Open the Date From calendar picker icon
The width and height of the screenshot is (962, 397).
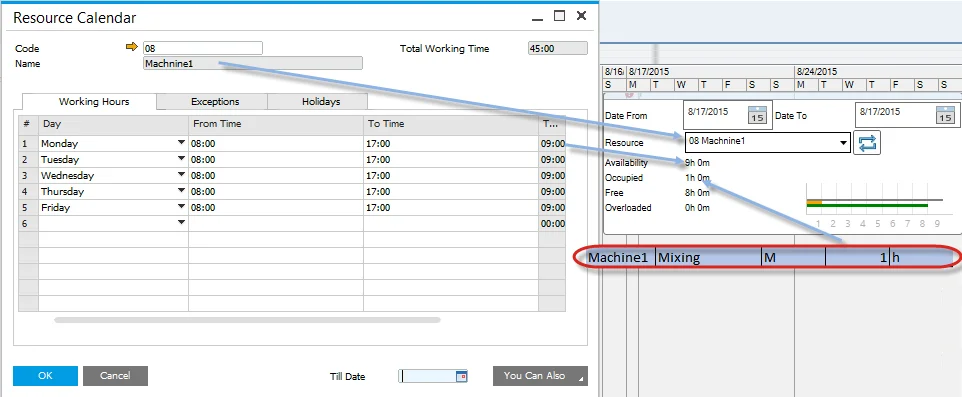[x=758, y=114]
